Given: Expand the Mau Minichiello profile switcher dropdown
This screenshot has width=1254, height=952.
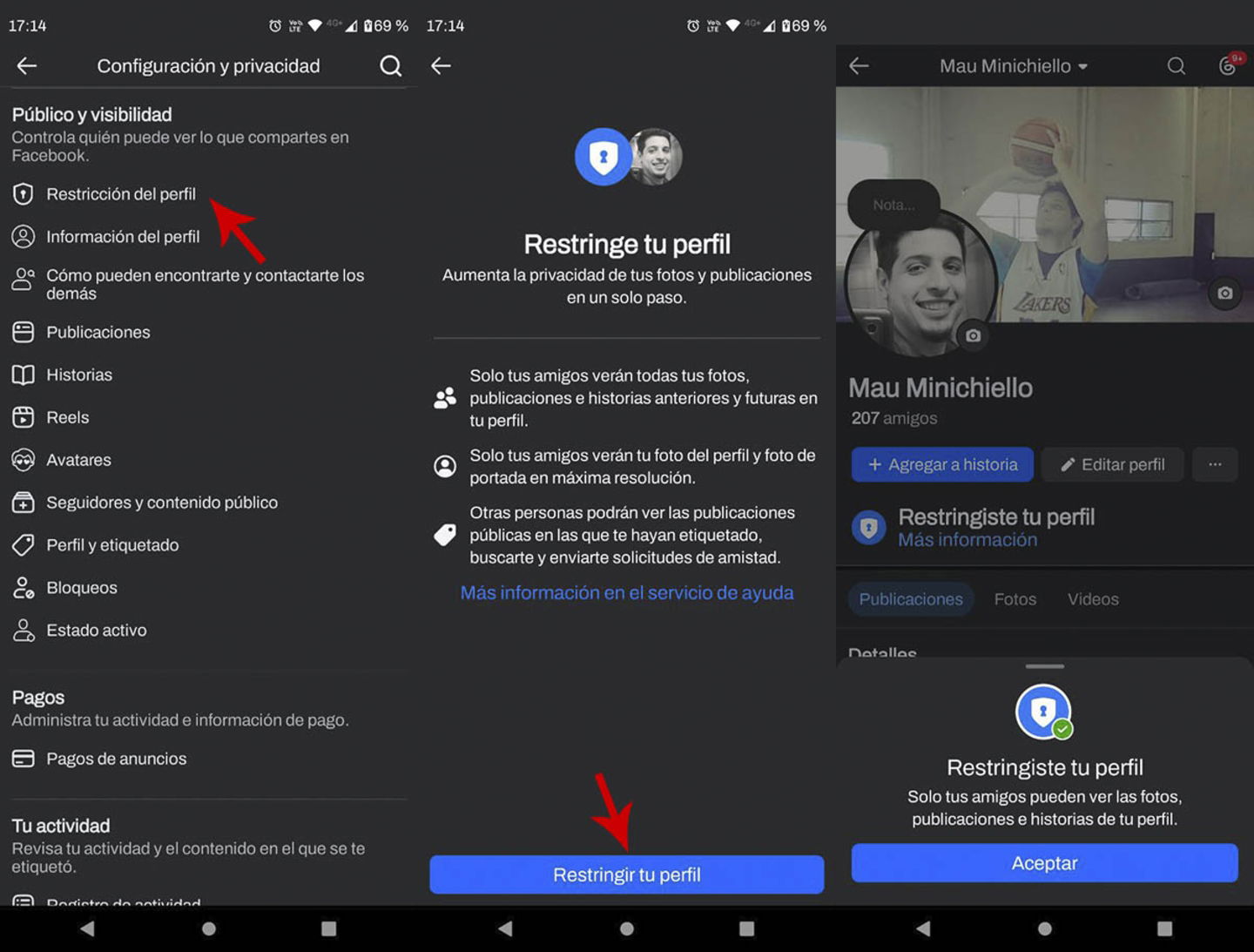Looking at the screenshot, I should pyautogui.click(x=1083, y=66).
